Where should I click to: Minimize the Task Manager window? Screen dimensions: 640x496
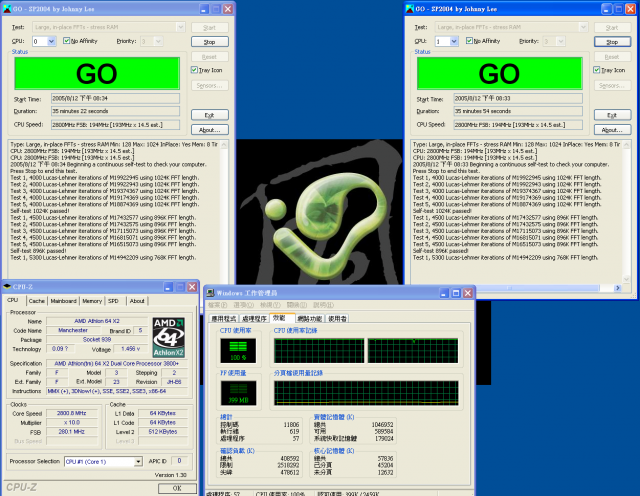(444, 293)
